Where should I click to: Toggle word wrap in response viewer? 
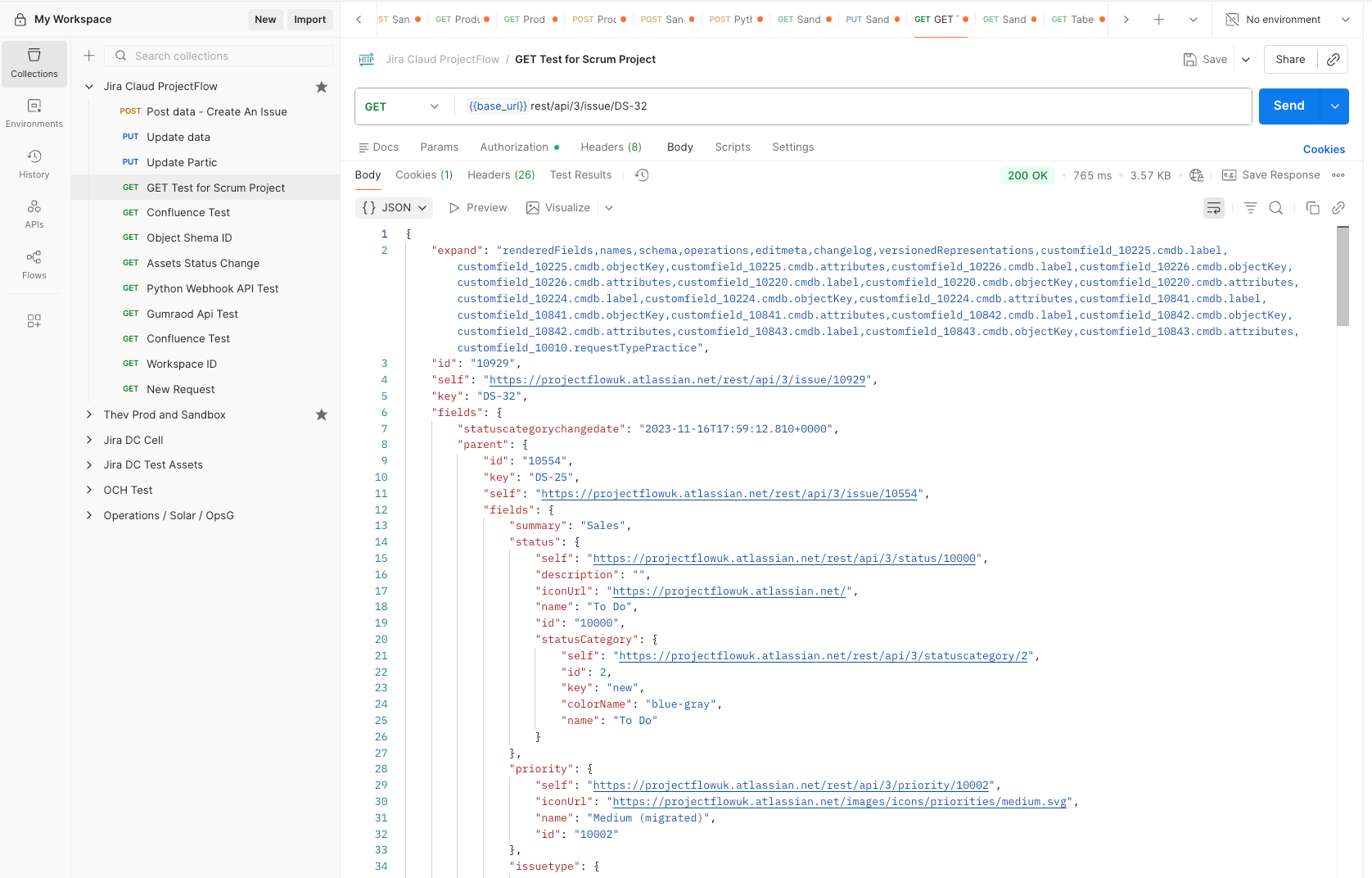[x=1213, y=208]
